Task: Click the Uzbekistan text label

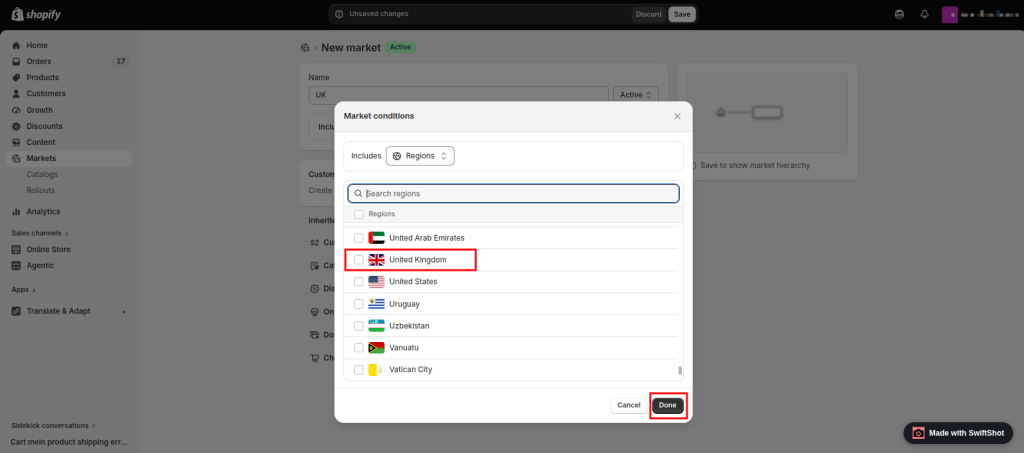Action: click(409, 326)
